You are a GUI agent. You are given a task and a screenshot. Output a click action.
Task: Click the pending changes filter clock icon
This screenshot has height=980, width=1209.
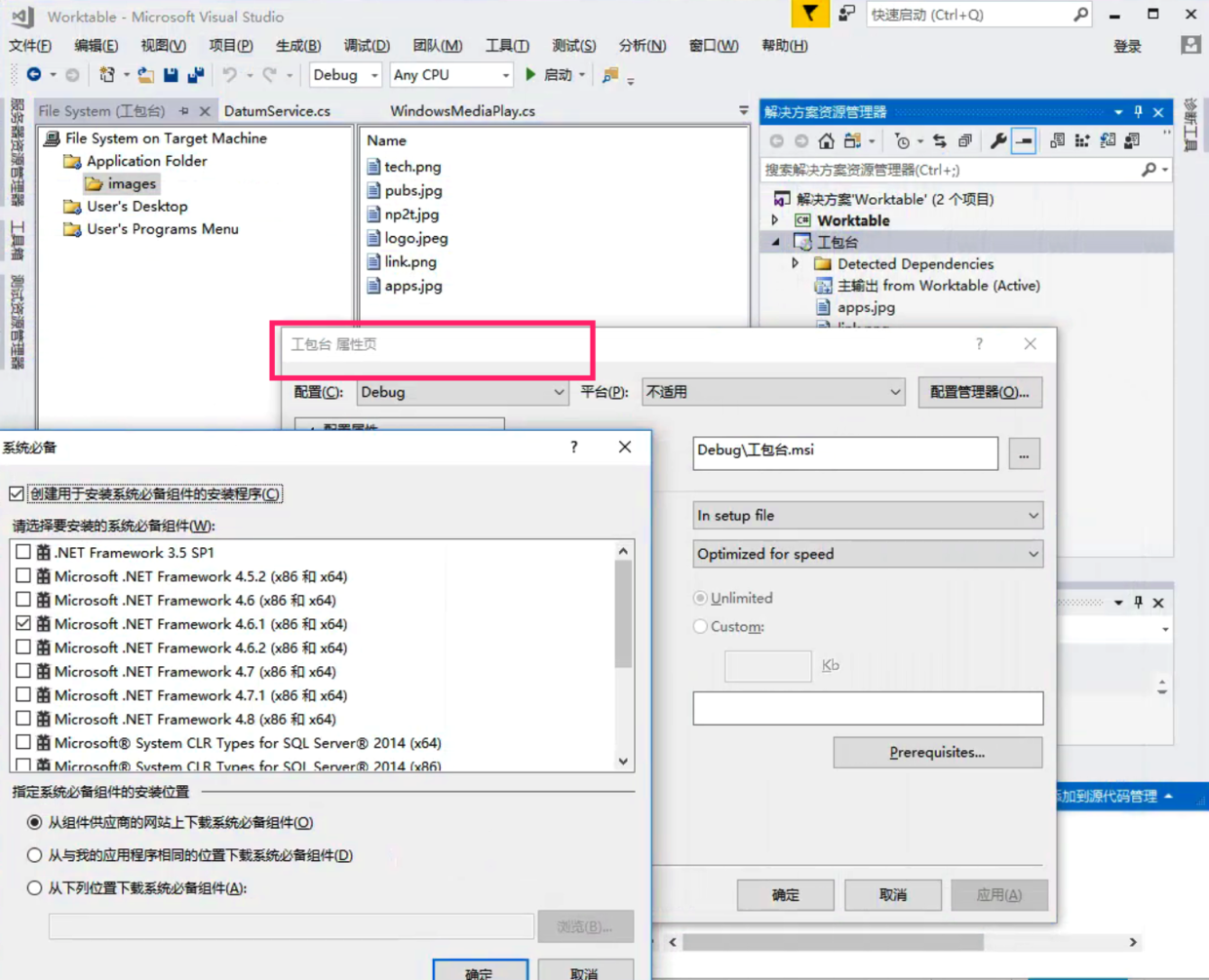coord(903,141)
